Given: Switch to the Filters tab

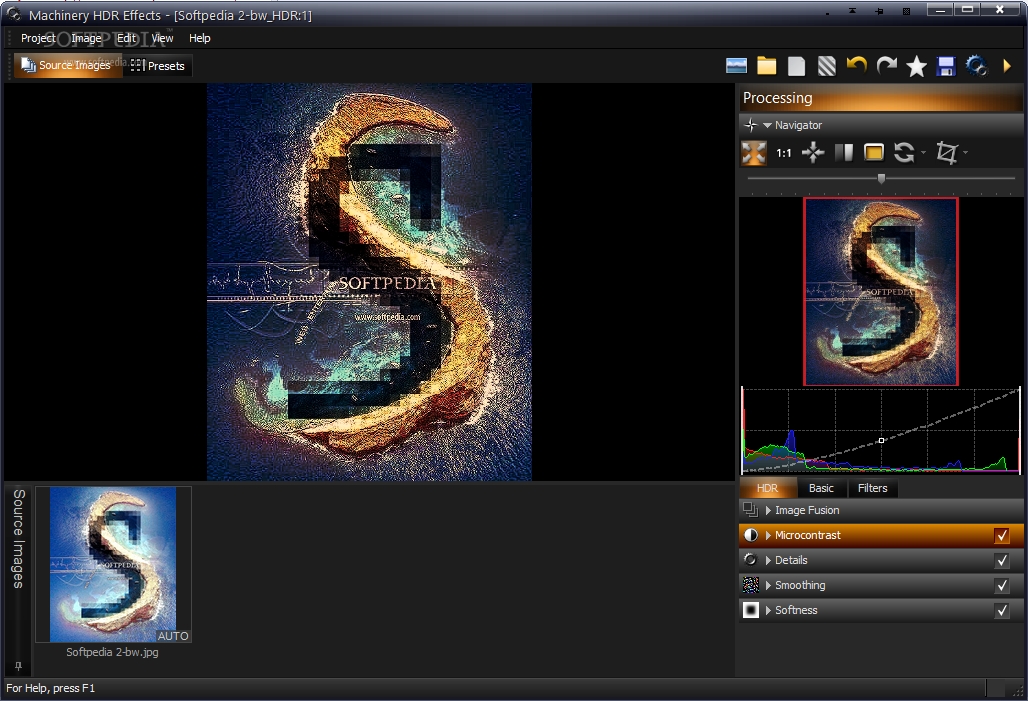Looking at the screenshot, I should (873, 488).
